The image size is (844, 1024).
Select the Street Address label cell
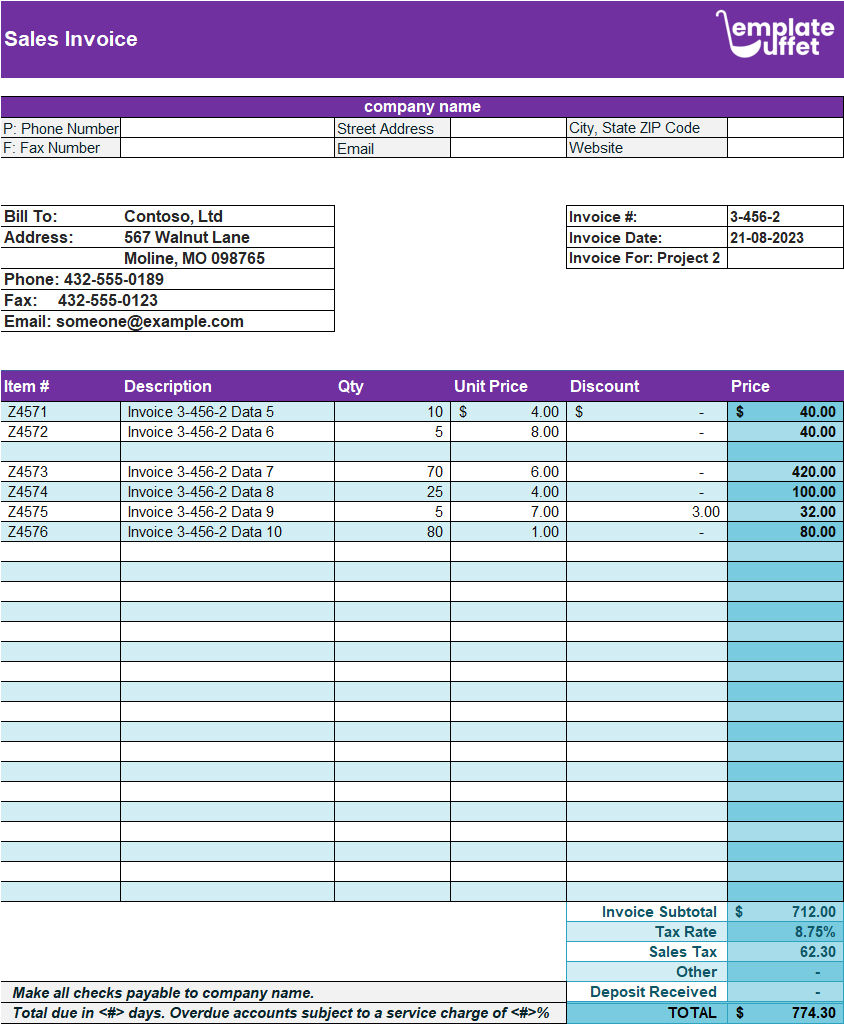(x=390, y=128)
